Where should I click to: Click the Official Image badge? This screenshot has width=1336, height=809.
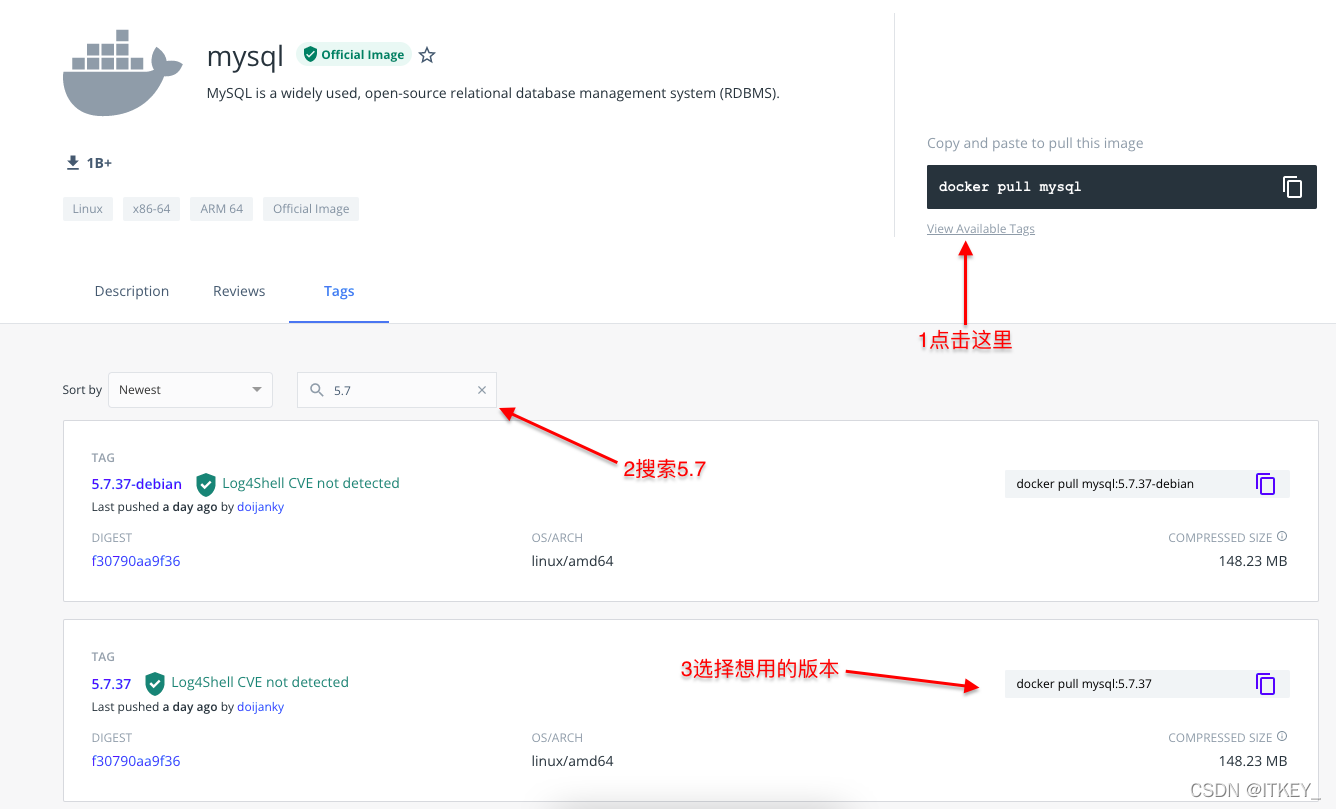[354, 55]
